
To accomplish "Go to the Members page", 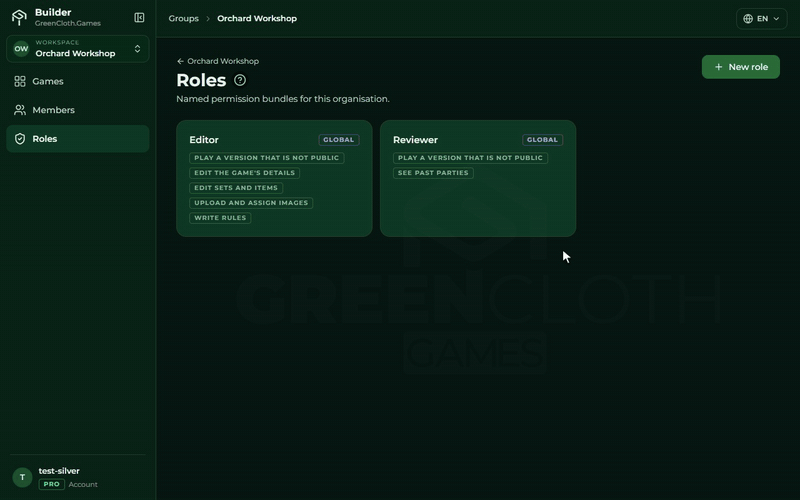I will [78, 110].
